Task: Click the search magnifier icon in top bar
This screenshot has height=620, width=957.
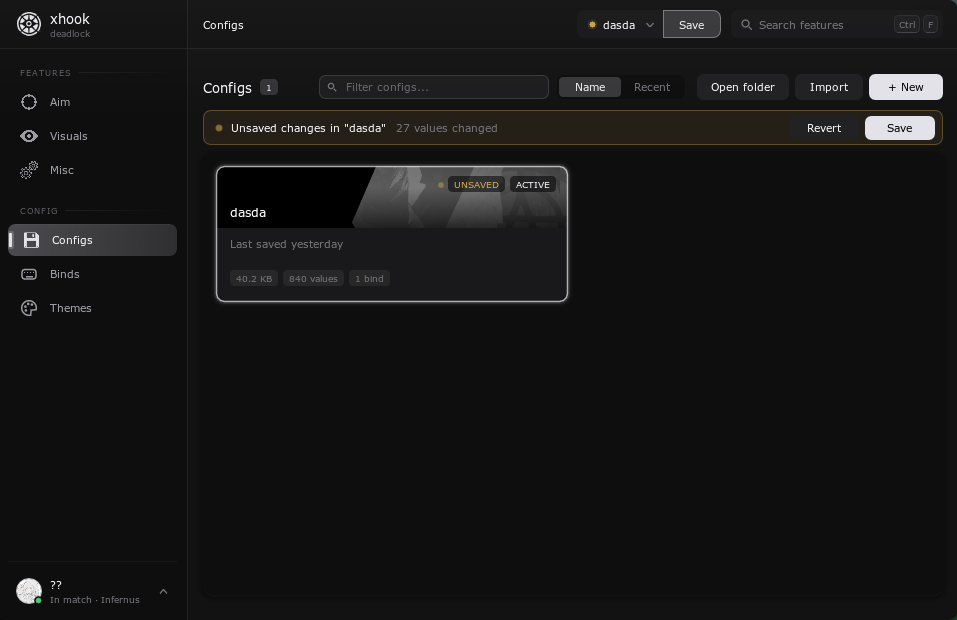Action: [746, 25]
